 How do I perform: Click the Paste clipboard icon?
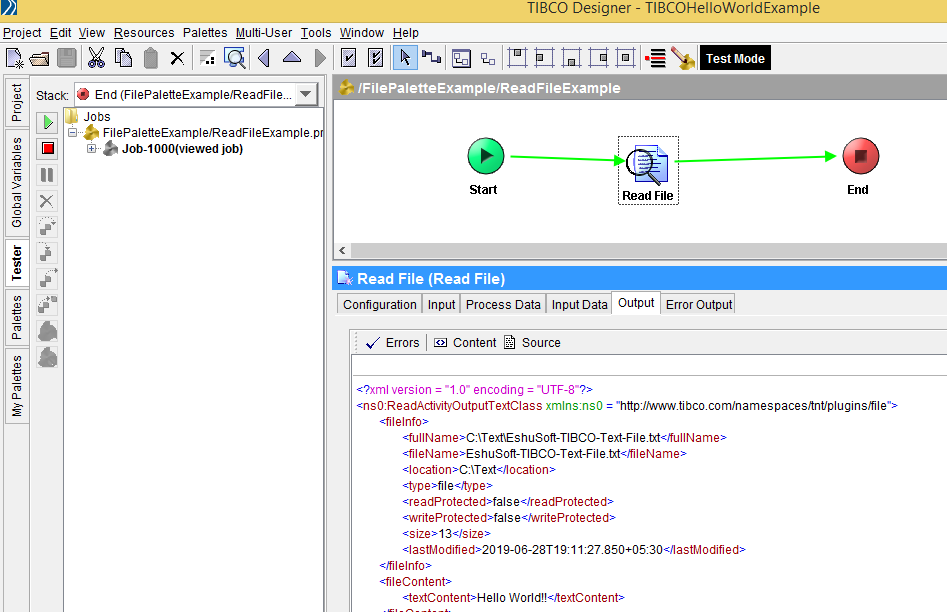click(x=150, y=59)
